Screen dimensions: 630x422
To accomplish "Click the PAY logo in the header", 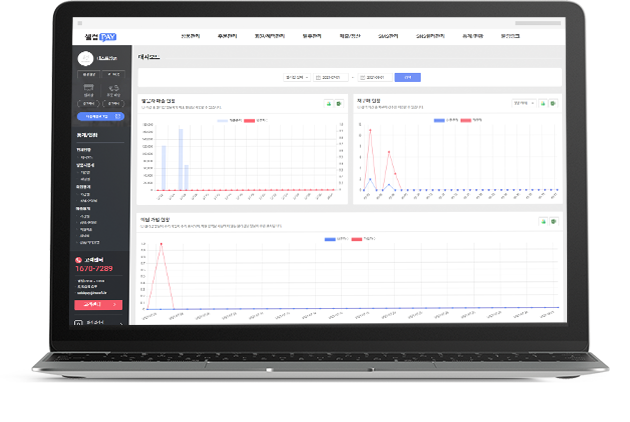I will point(108,37).
